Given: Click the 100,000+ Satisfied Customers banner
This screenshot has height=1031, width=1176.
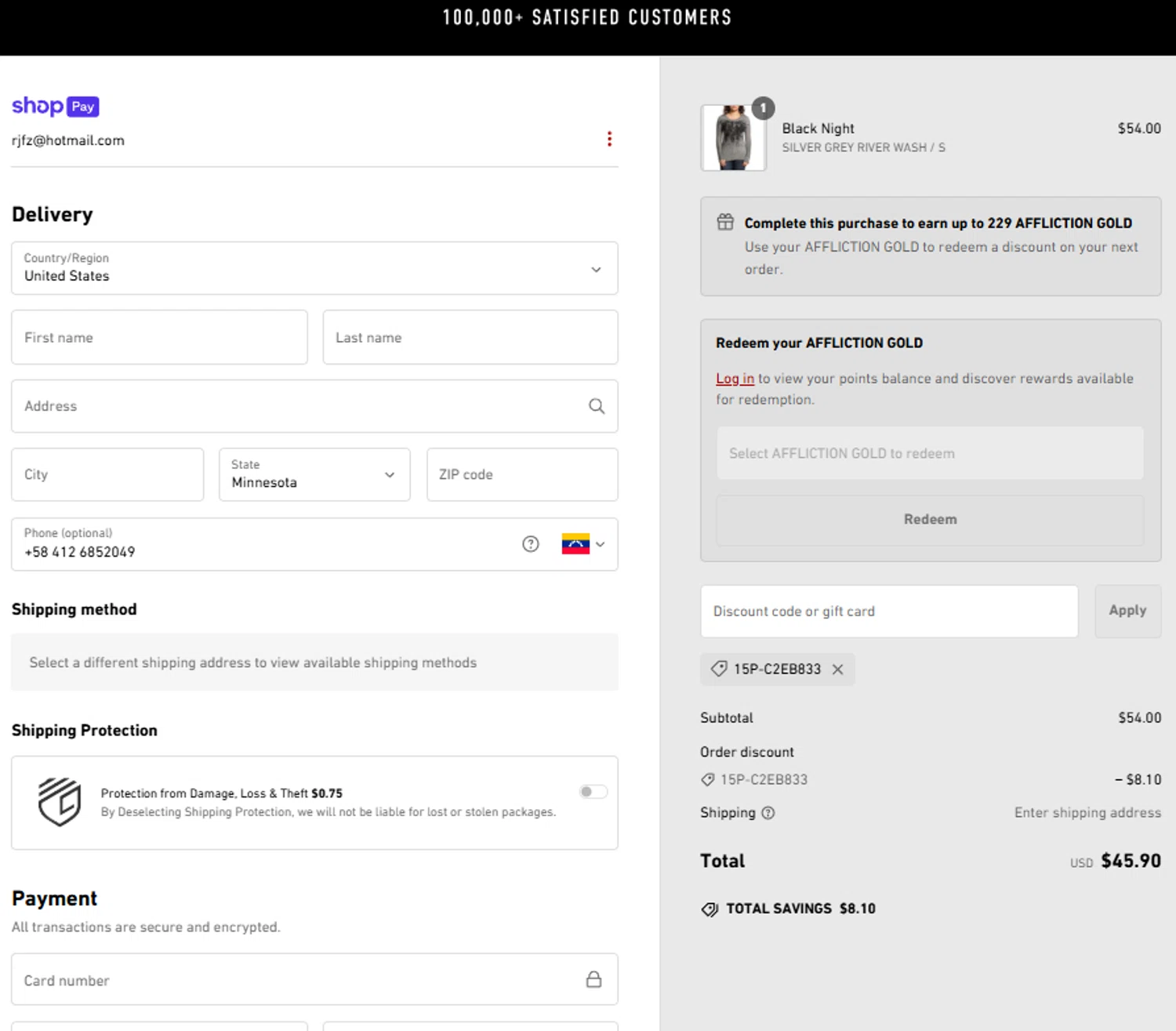Looking at the screenshot, I should coord(587,17).
